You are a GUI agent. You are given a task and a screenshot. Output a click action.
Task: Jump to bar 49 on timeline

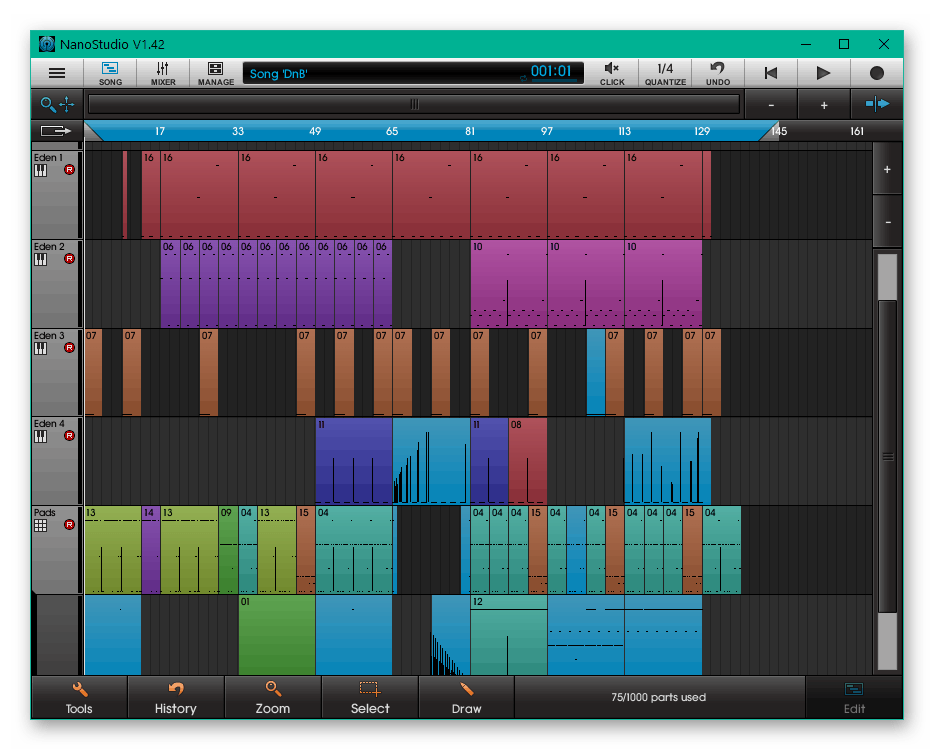coord(315,131)
